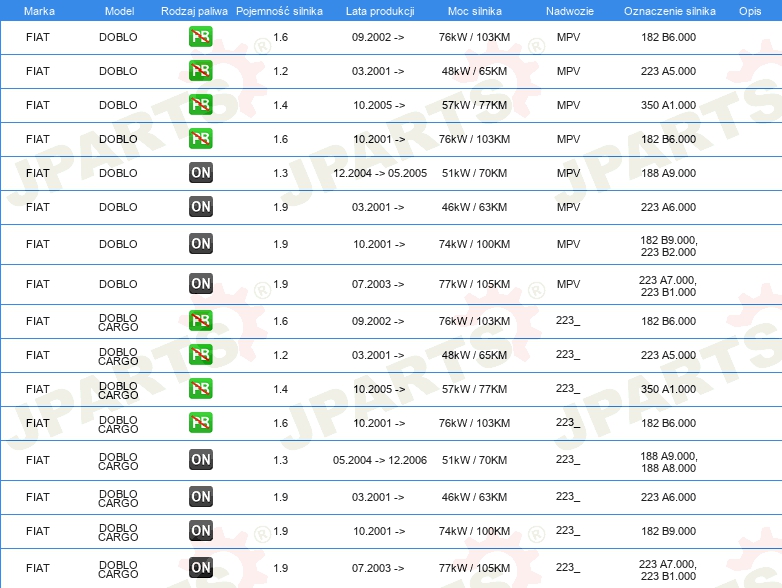Select engine code 188 A9.000 in MPV row
Viewport: 782px width, 588px height.
[x=668, y=173]
